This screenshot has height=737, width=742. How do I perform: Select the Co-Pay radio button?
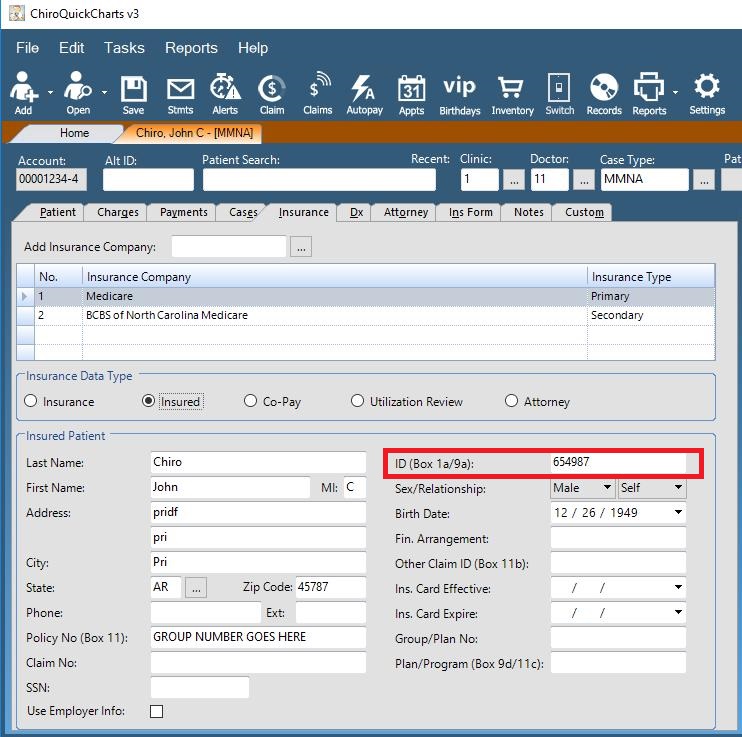tap(251, 402)
